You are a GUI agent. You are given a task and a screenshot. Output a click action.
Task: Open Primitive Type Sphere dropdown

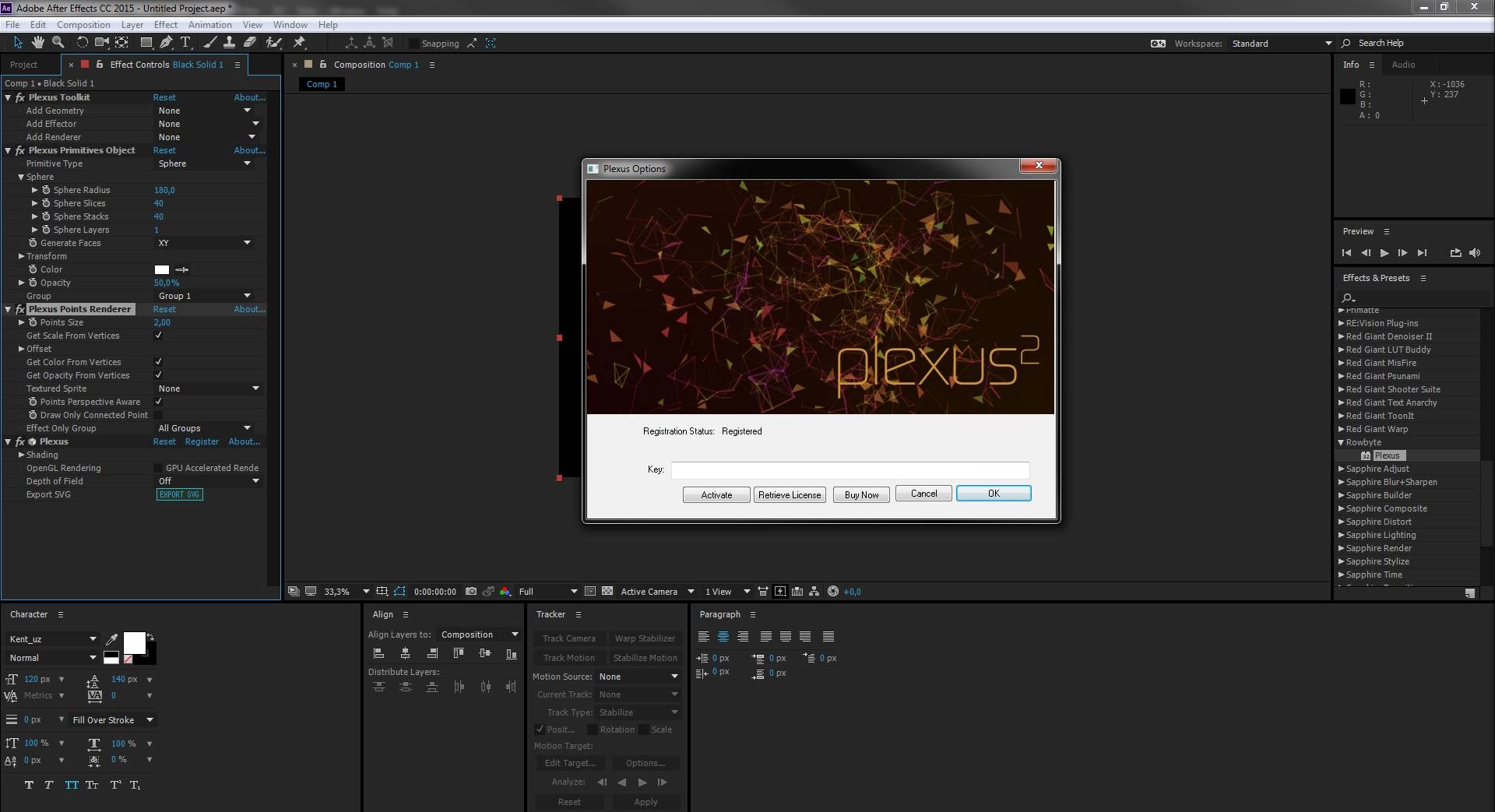pos(206,163)
